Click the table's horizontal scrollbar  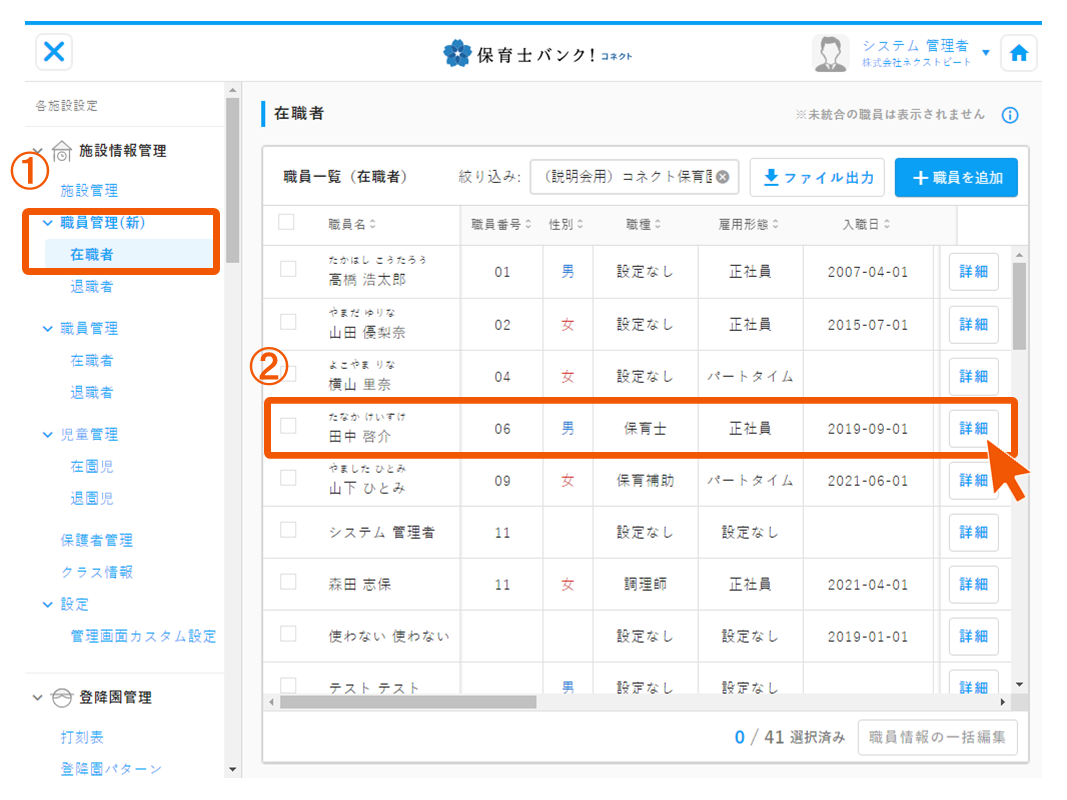(x=408, y=702)
